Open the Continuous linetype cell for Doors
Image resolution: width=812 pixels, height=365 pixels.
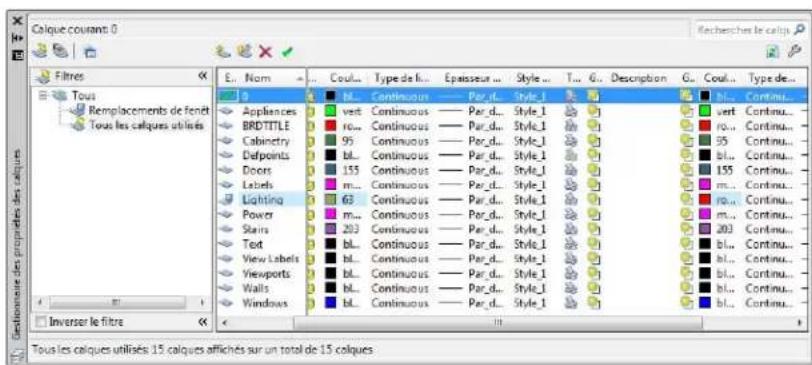click(399, 170)
